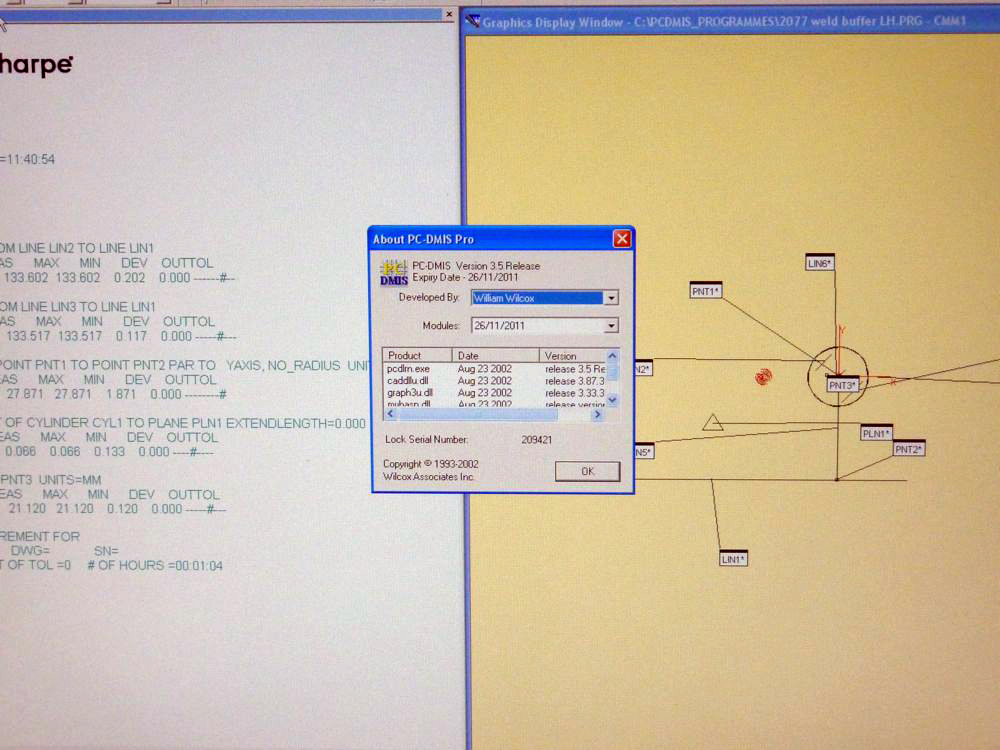Click the PC-DMIS logo icon in dialog
The image size is (1000, 750).
coord(393,272)
